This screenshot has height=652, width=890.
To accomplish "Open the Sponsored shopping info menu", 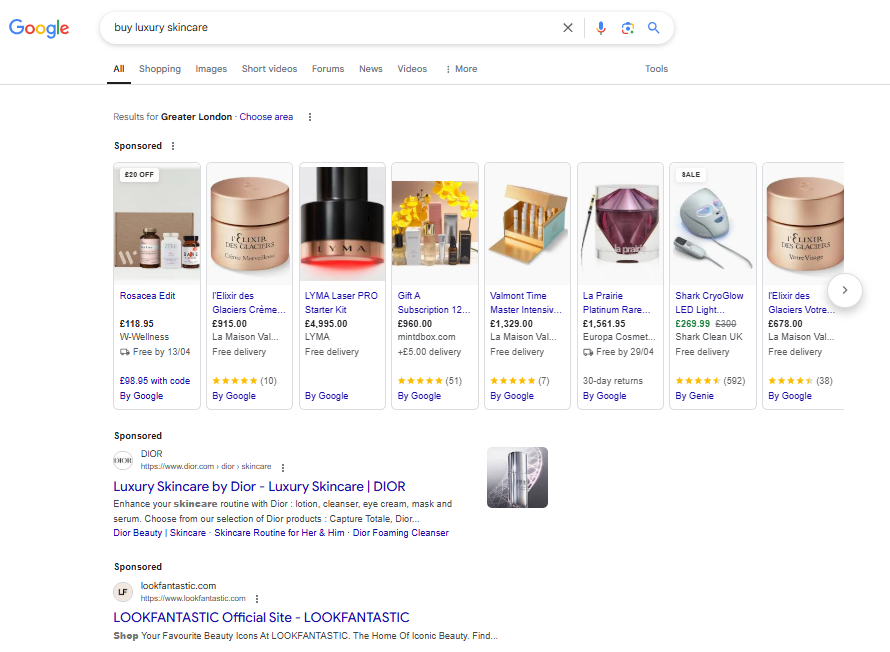I will click(x=173, y=146).
